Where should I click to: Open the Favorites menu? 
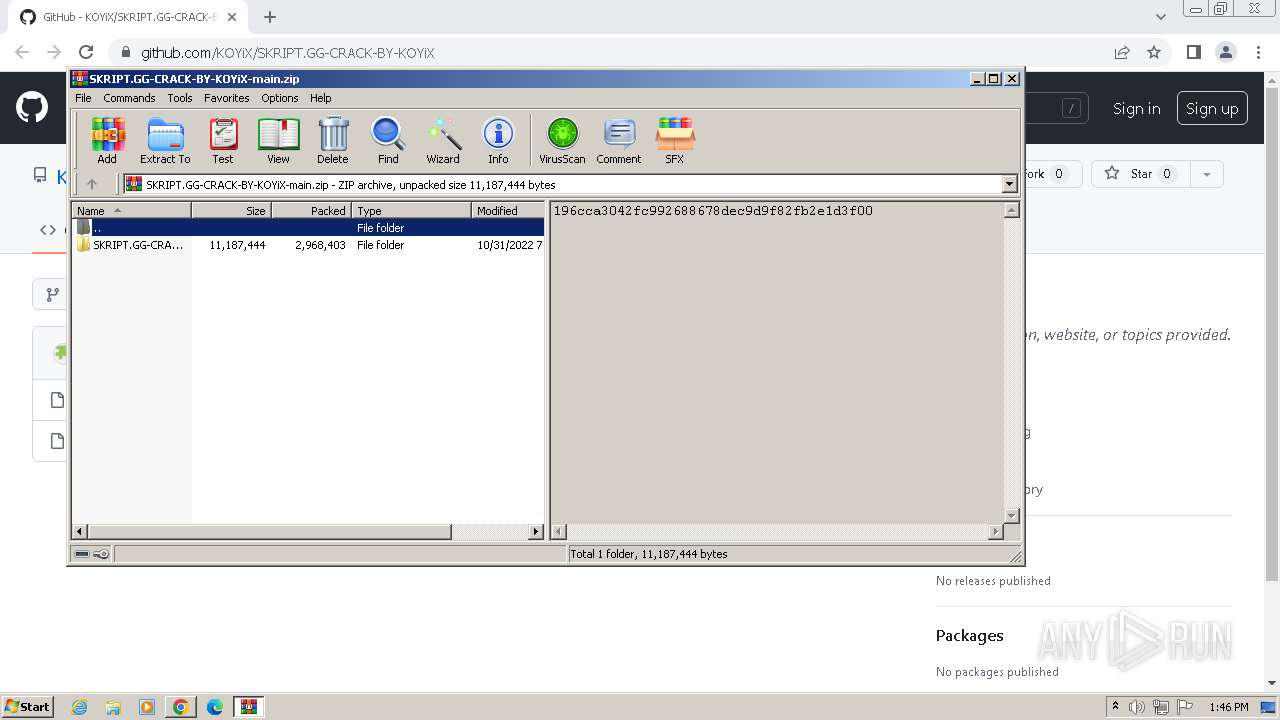click(x=227, y=98)
